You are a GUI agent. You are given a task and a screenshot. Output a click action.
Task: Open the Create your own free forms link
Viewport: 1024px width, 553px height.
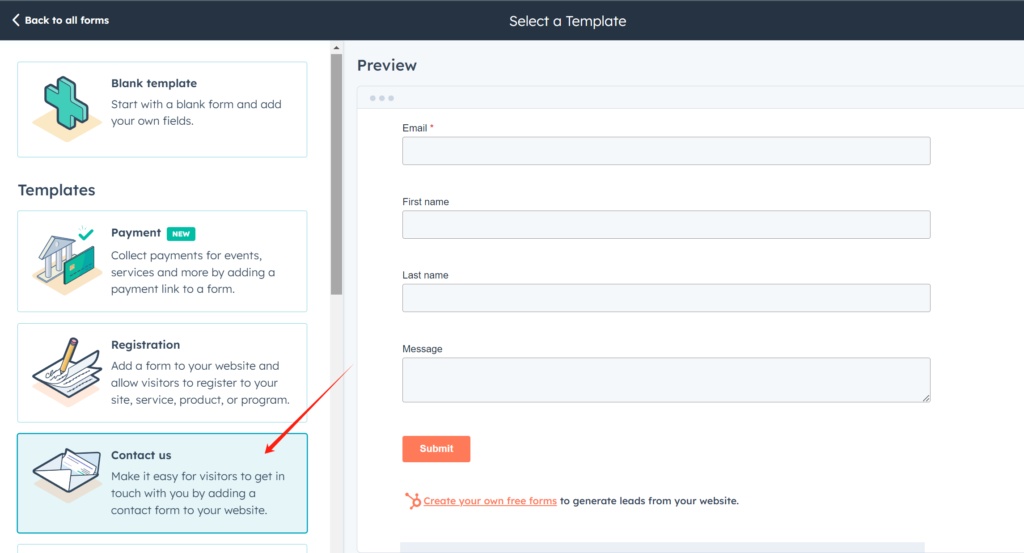point(490,501)
